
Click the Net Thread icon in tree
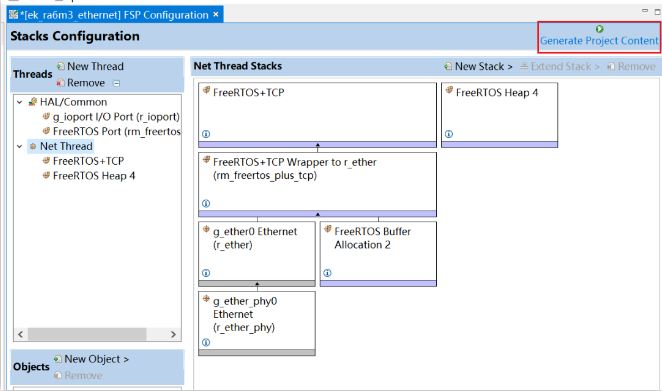[33, 147]
